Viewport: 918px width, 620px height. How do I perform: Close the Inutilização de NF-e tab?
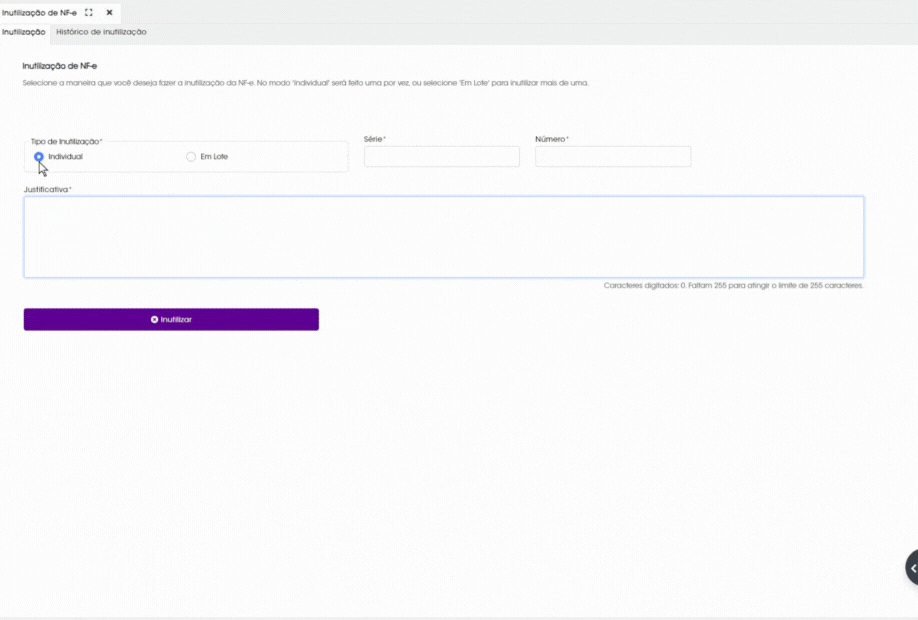click(109, 12)
